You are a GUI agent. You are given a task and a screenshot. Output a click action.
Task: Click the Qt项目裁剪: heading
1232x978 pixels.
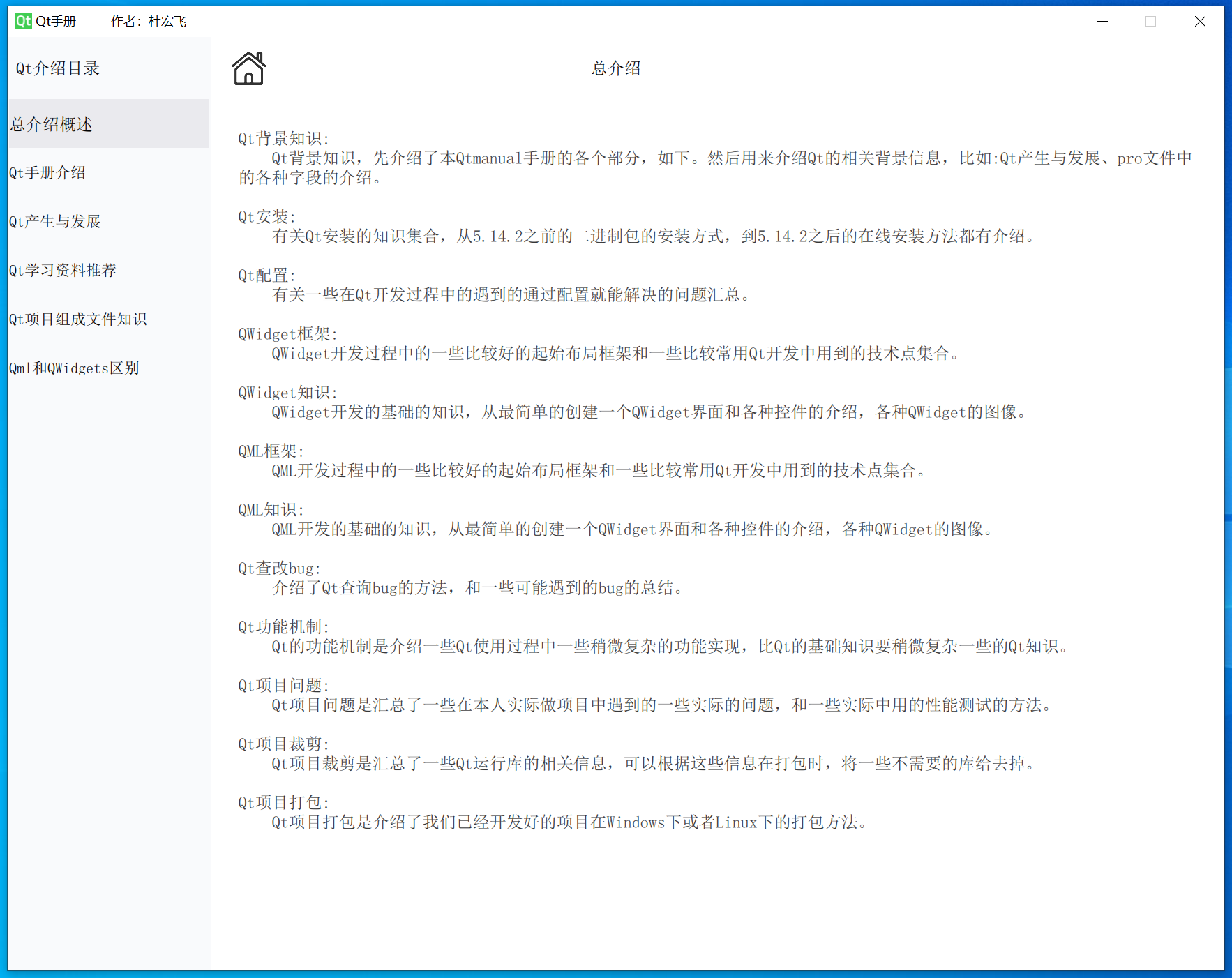click(283, 744)
